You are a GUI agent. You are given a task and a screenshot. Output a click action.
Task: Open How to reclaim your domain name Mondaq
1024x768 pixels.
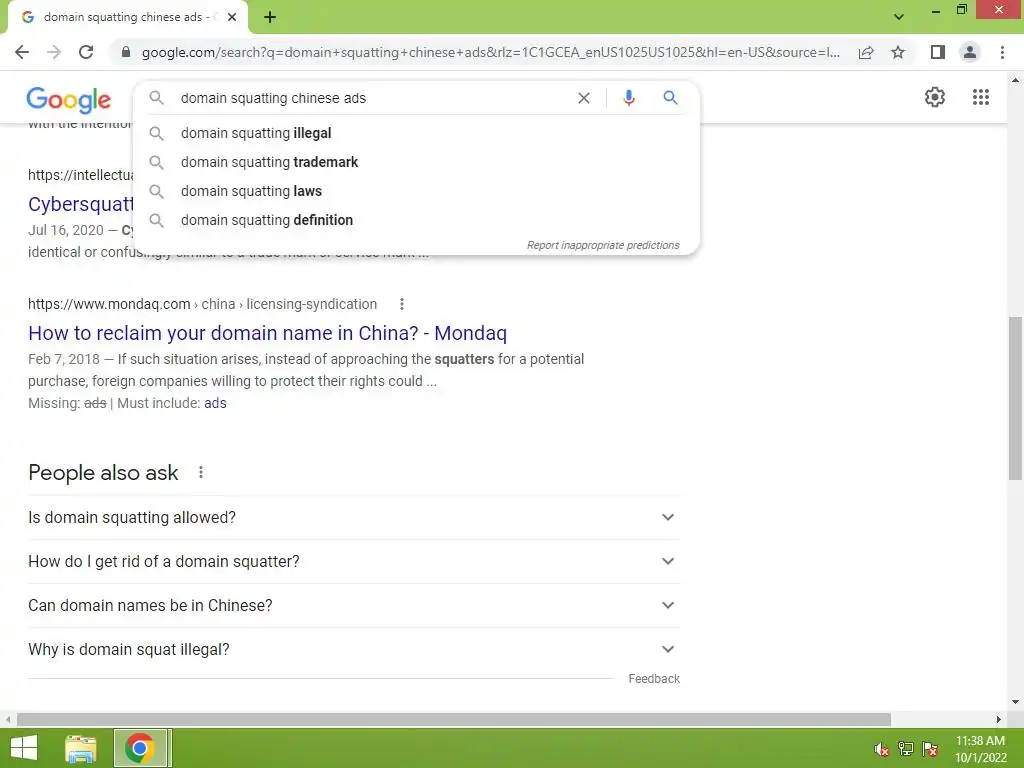[x=267, y=333]
